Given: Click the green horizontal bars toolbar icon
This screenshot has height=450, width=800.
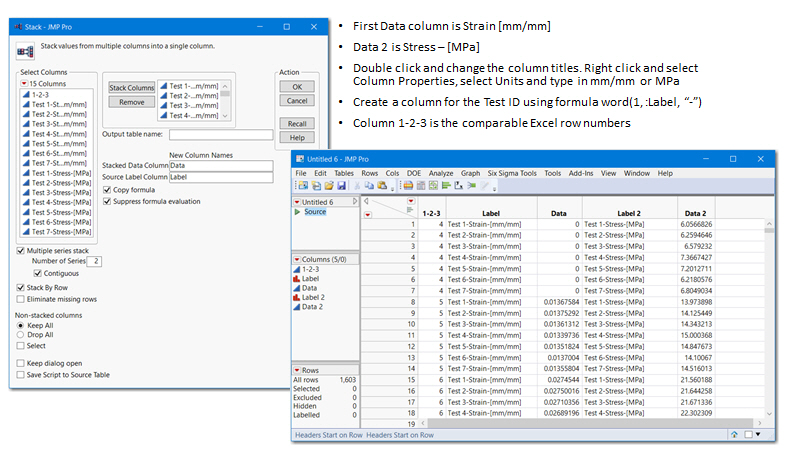Looking at the screenshot, I should pos(446,186).
